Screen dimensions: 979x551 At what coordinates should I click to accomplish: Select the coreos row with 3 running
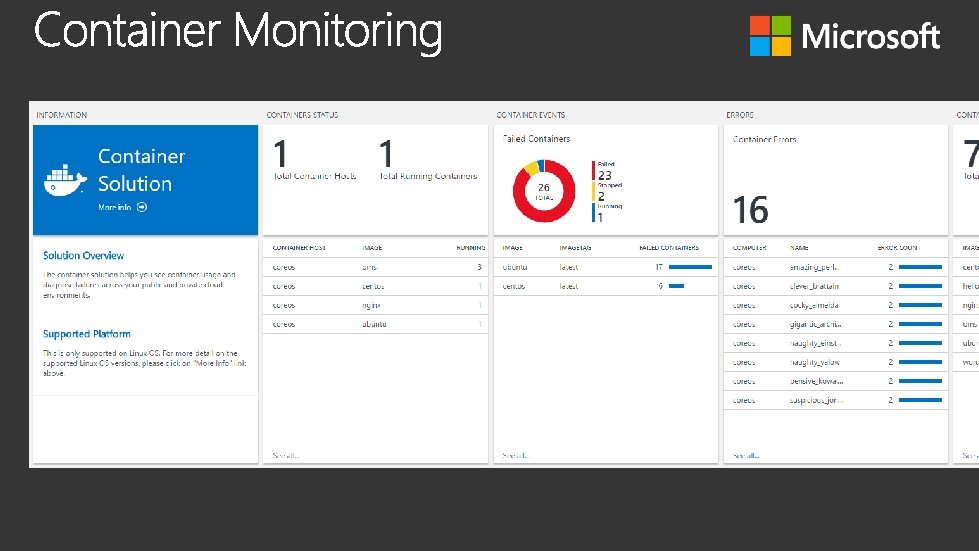(x=375, y=267)
